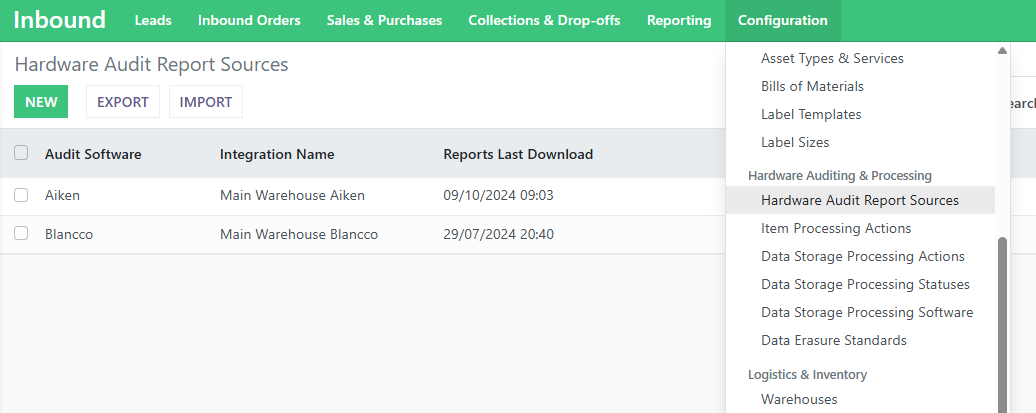Click the Configuration menu scrollbar thumb

[1002, 324]
